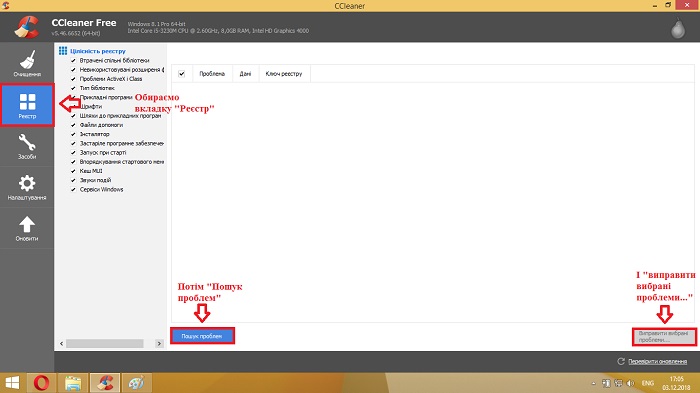Click the refresh icon beside update link
Screen dimensions: 700x393
[621, 361]
